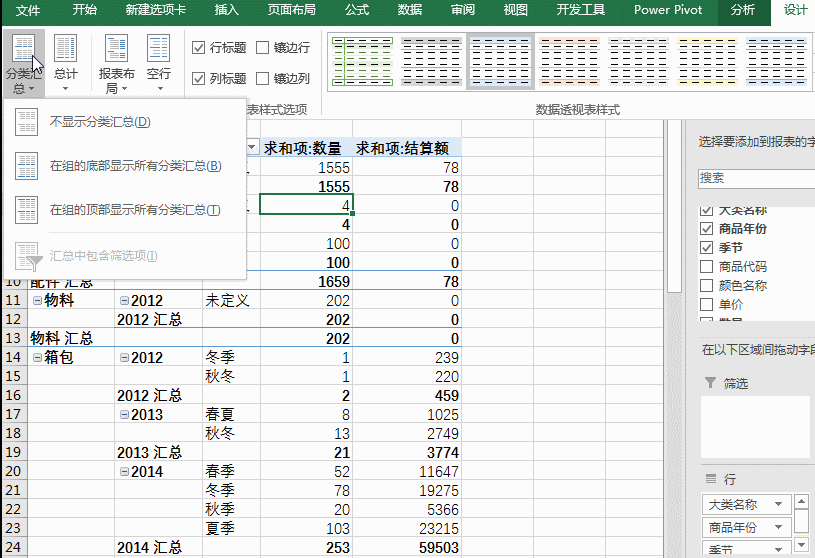Enable the 镶边行 banded rows checkbox
Image resolution: width=815 pixels, height=558 pixels.
(x=262, y=48)
